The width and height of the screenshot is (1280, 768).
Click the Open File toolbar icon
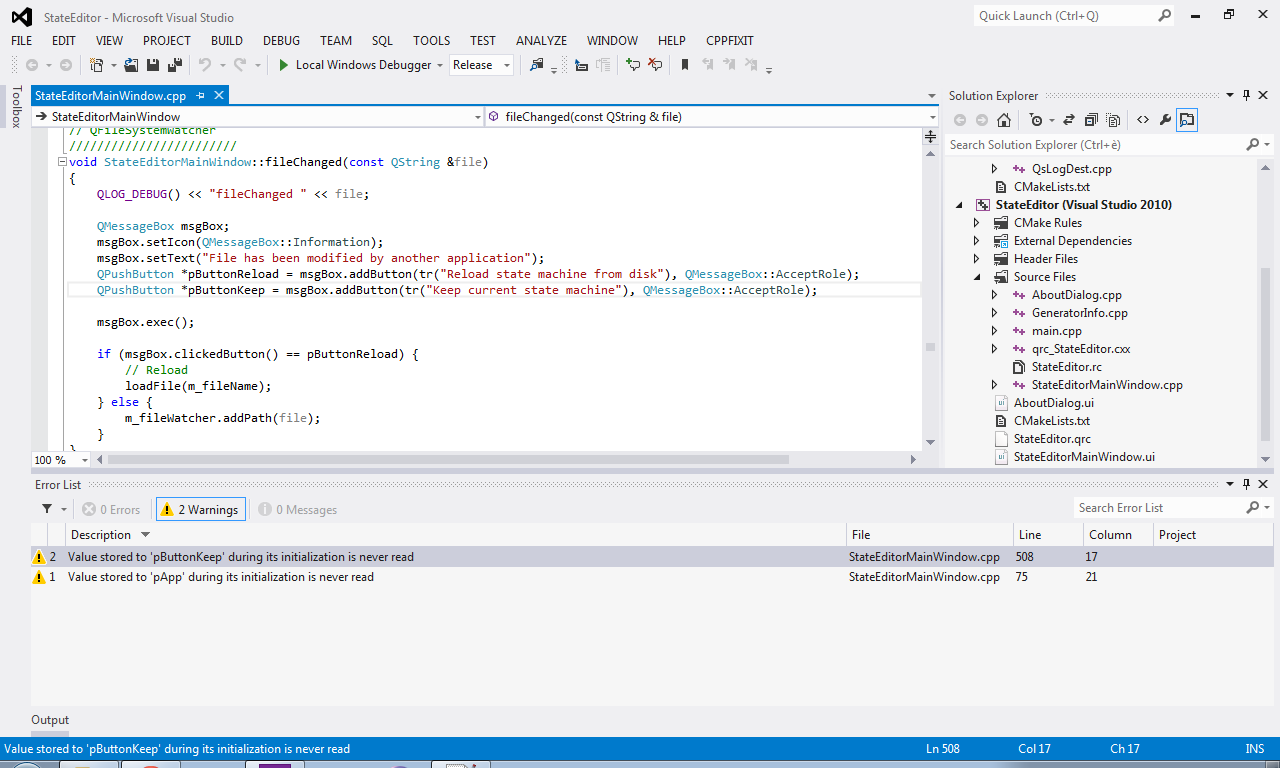click(x=131, y=65)
